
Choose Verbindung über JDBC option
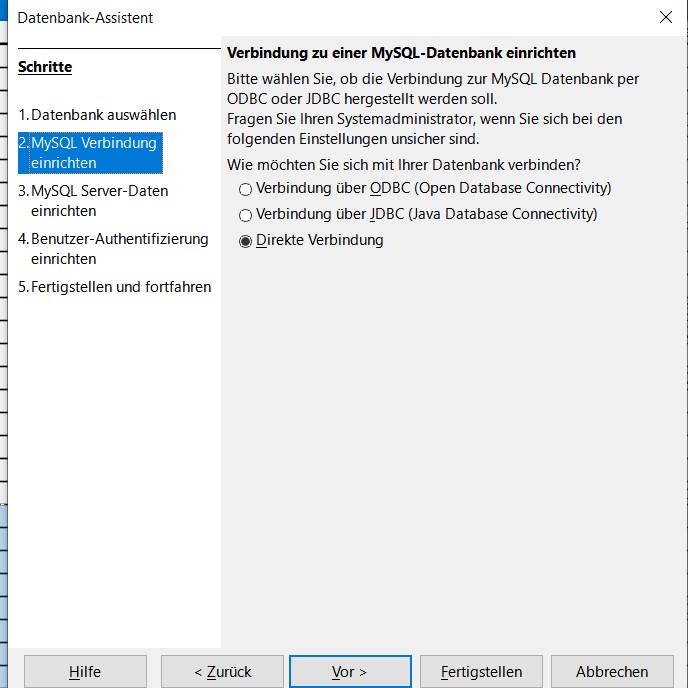pyautogui.click(x=246, y=215)
